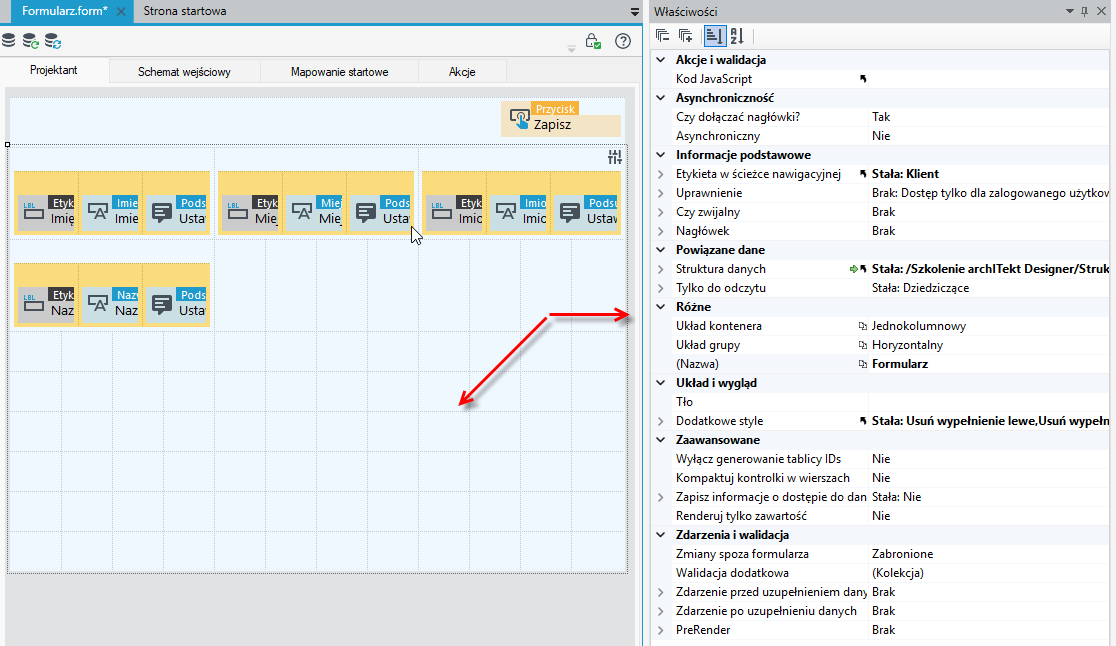Expand all property categories in Właściwości toolbar
The image size is (1116, 646).
[x=685, y=36]
